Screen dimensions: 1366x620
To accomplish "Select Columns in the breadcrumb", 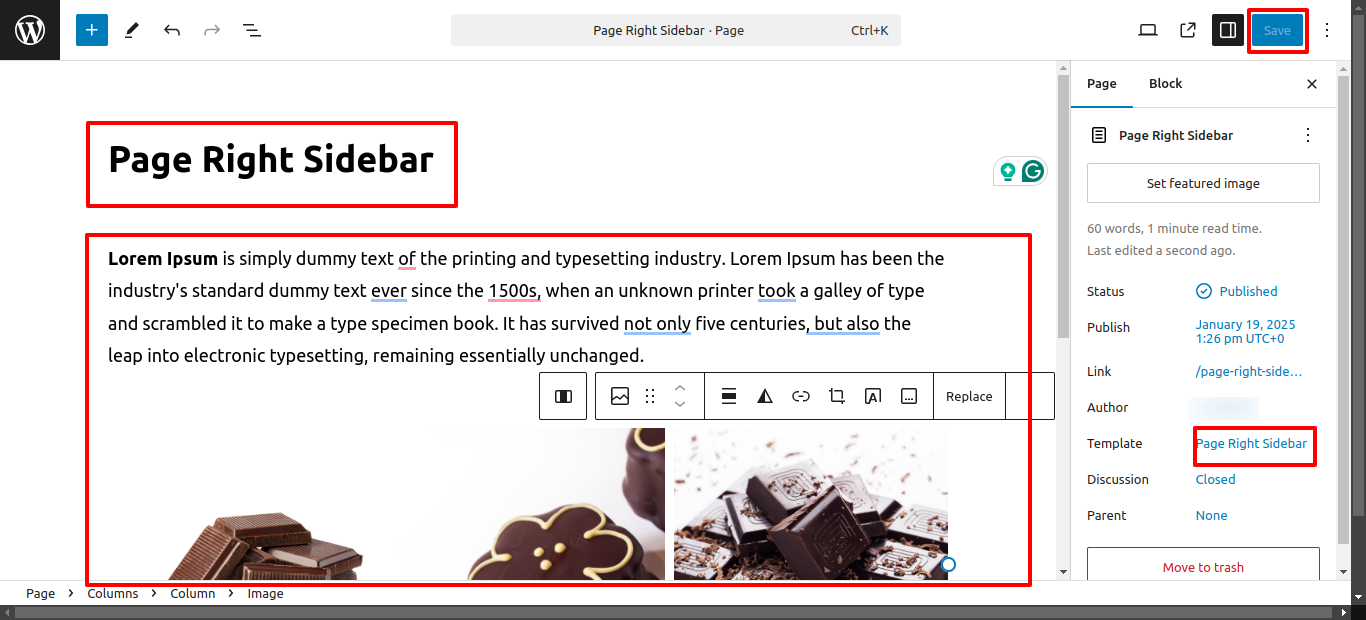I will pos(113,593).
